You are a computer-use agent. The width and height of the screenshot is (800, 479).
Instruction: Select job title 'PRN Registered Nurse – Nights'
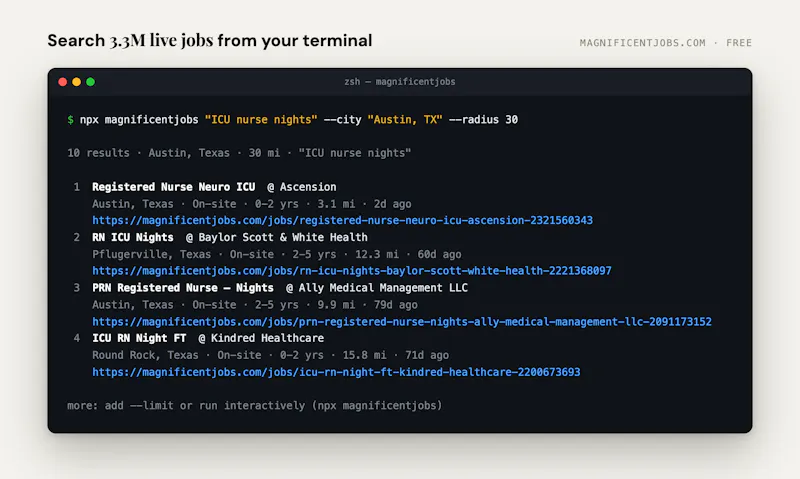[183, 288]
